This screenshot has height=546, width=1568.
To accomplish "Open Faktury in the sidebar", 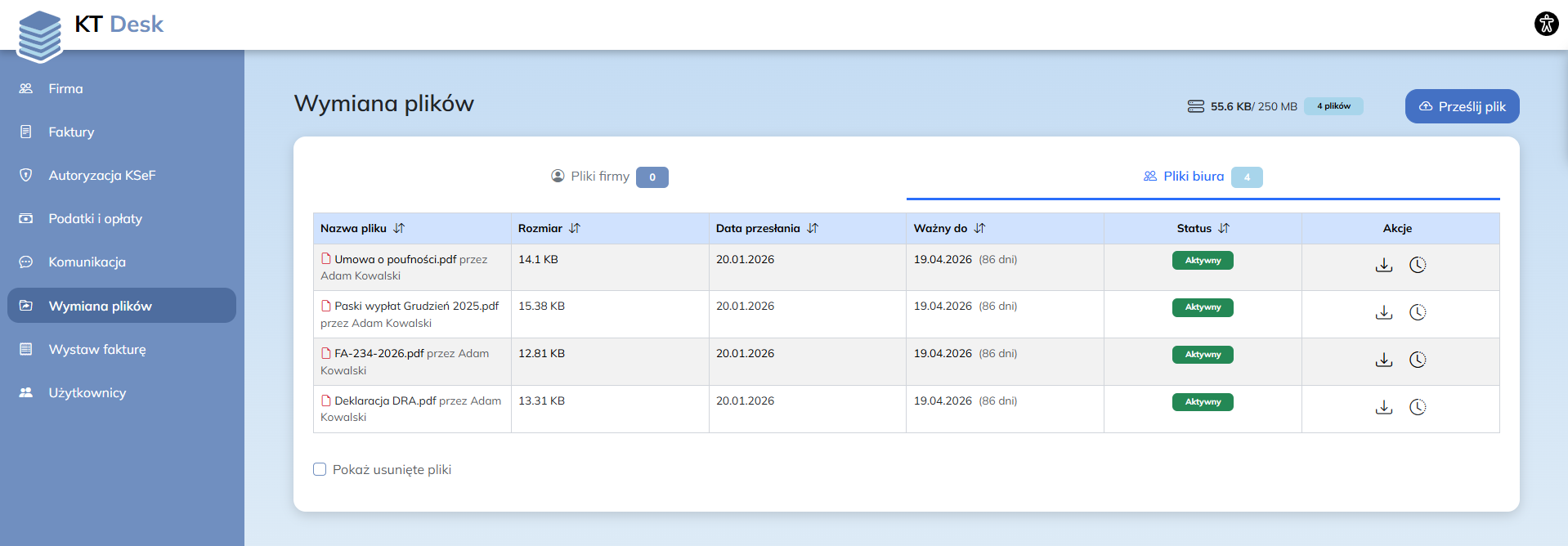I will (71, 132).
